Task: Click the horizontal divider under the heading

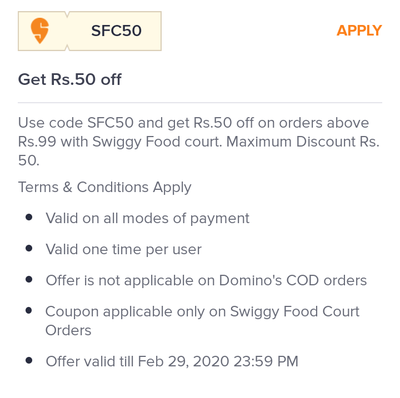Action: click(200, 103)
